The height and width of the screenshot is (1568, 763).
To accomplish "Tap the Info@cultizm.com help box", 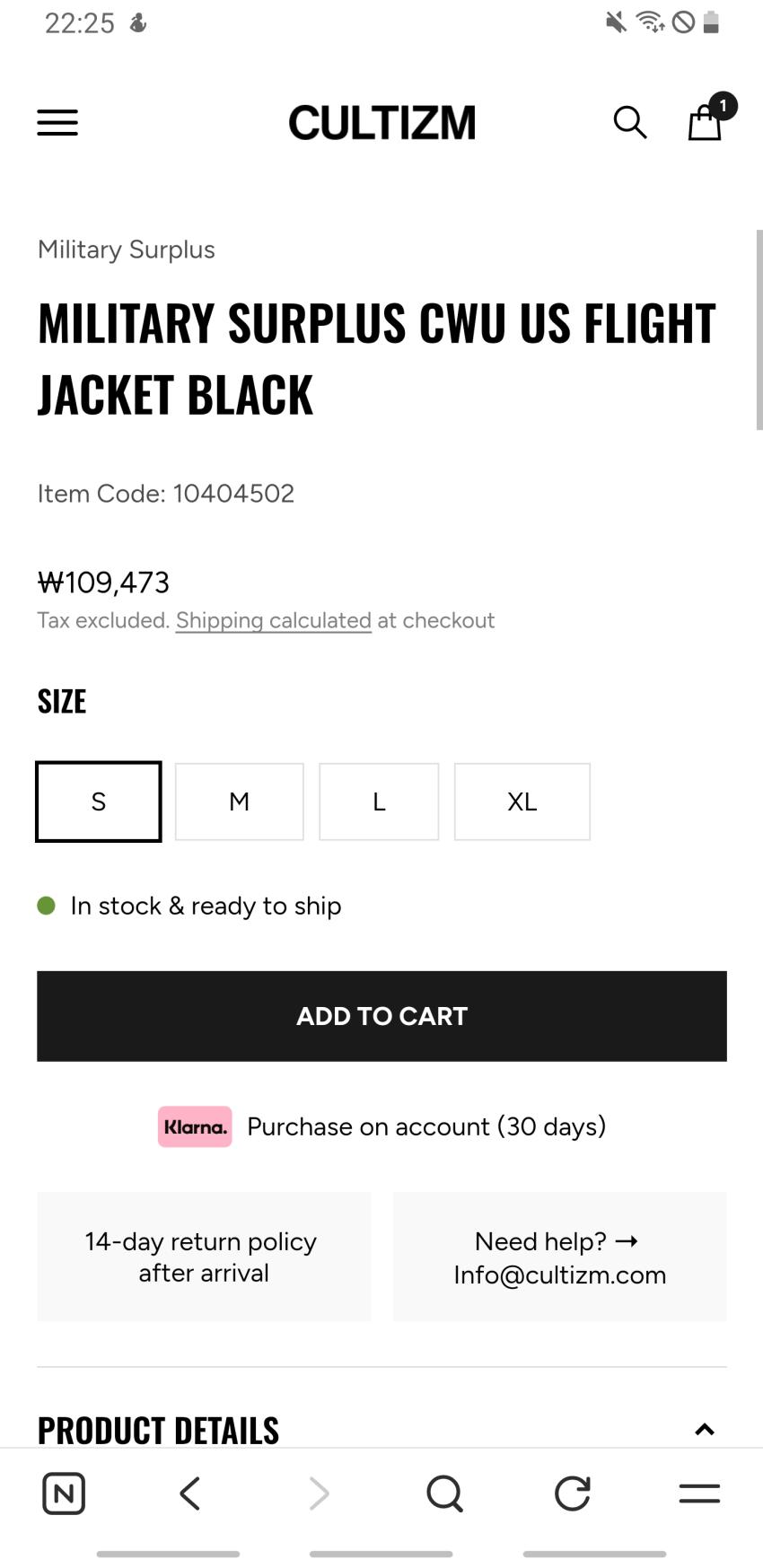I will [x=559, y=1257].
